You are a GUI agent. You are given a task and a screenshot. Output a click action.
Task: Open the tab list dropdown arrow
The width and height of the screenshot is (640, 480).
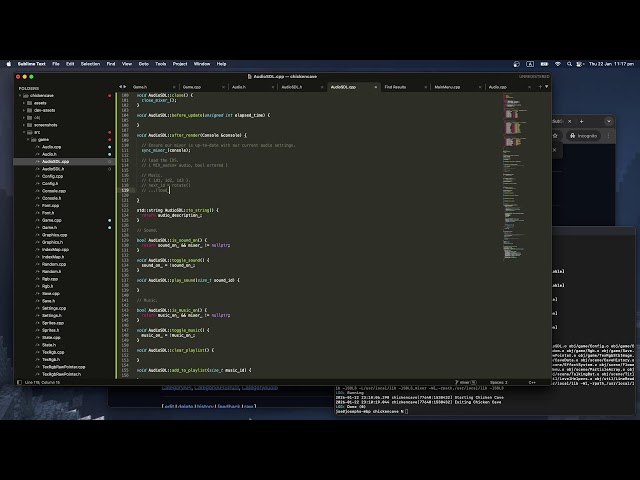(x=547, y=87)
